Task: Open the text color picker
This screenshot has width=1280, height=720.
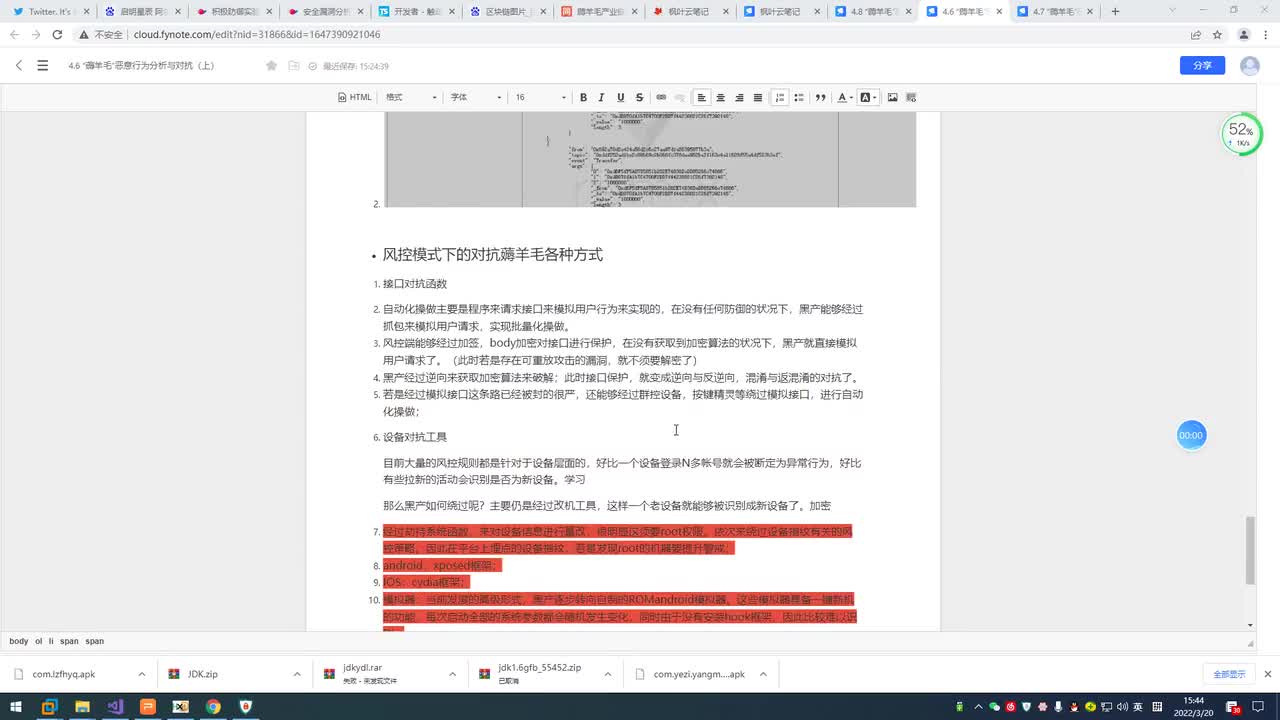Action: [x=844, y=97]
